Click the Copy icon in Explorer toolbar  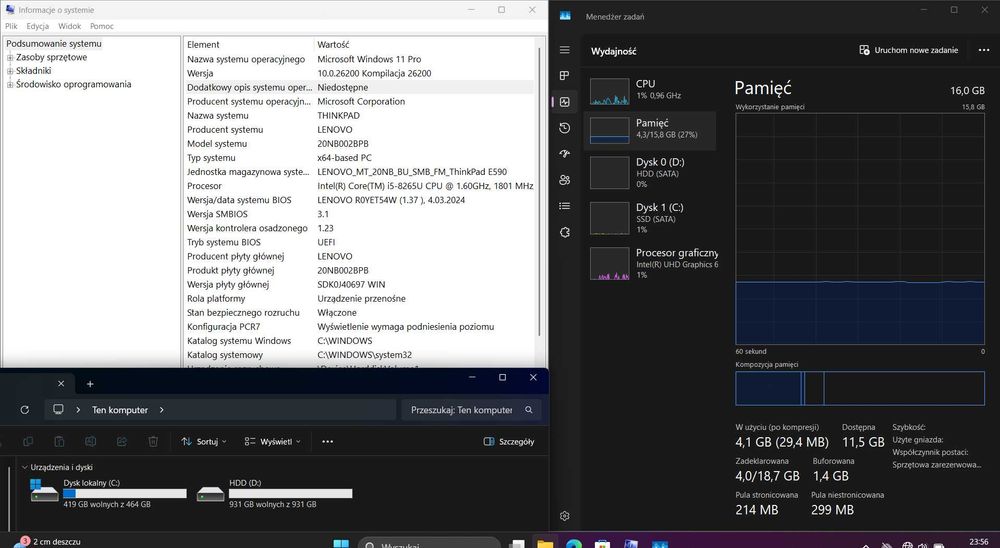[x=27, y=441]
